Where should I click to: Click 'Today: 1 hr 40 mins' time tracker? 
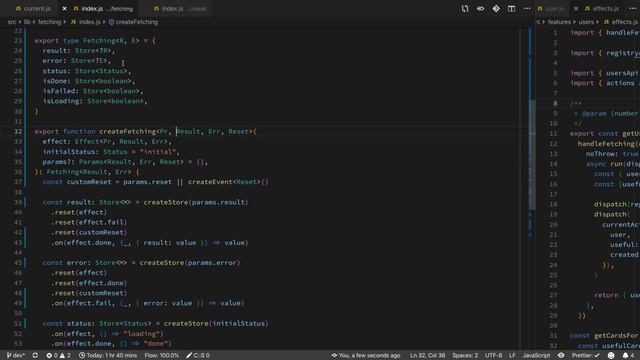108,356
